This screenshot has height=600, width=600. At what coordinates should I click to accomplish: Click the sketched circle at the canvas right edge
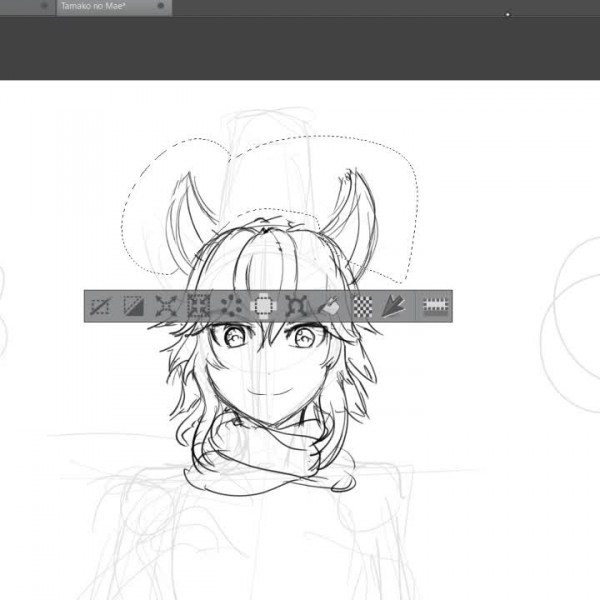(x=572, y=325)
